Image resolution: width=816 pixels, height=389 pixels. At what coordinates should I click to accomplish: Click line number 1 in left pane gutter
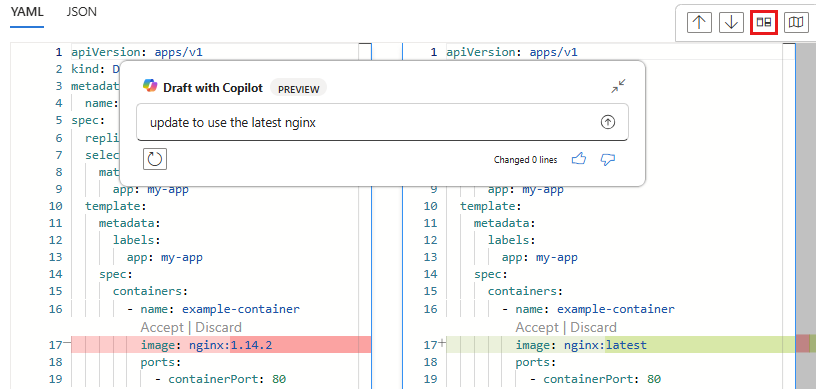pos(59,52)
